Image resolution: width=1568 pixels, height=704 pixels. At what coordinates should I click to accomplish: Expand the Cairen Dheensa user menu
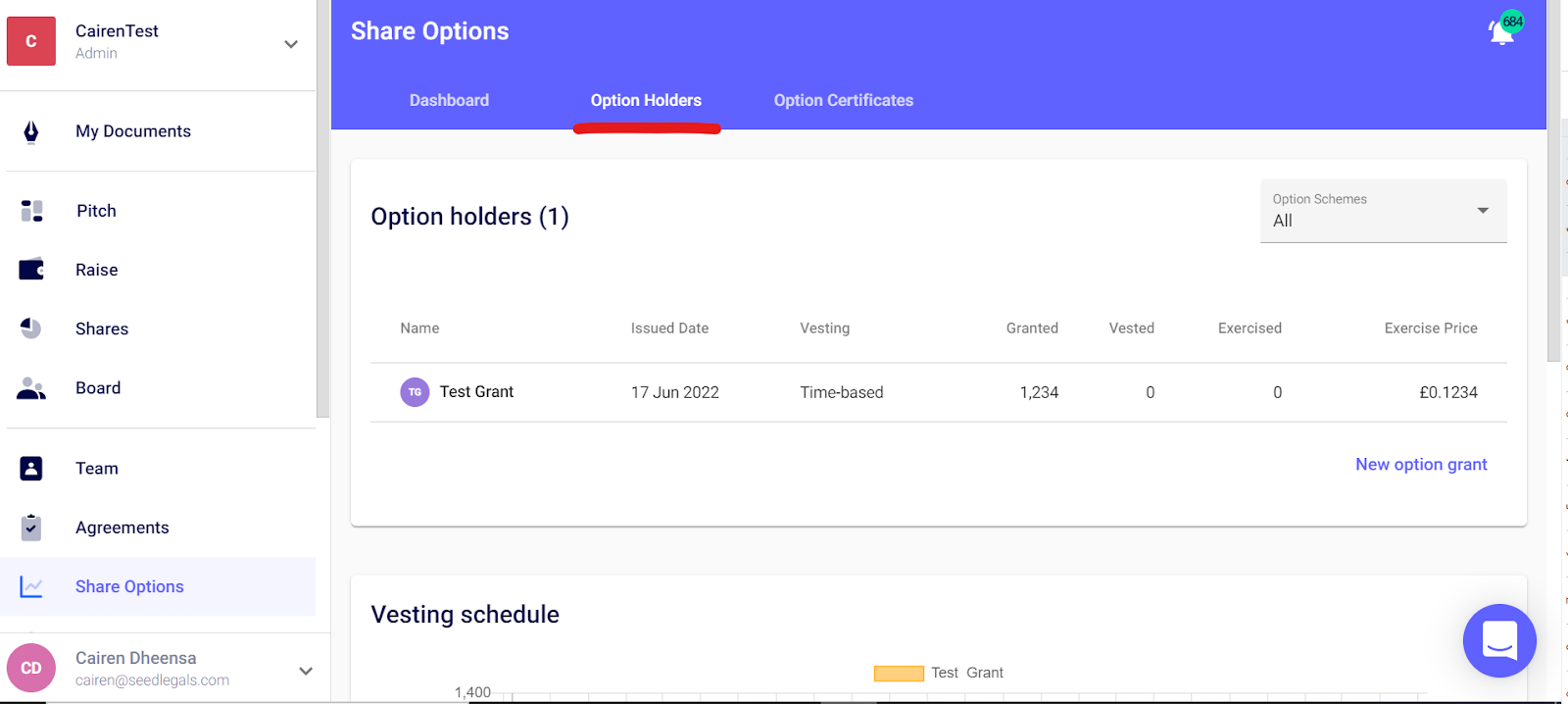(x=306, y=671)
